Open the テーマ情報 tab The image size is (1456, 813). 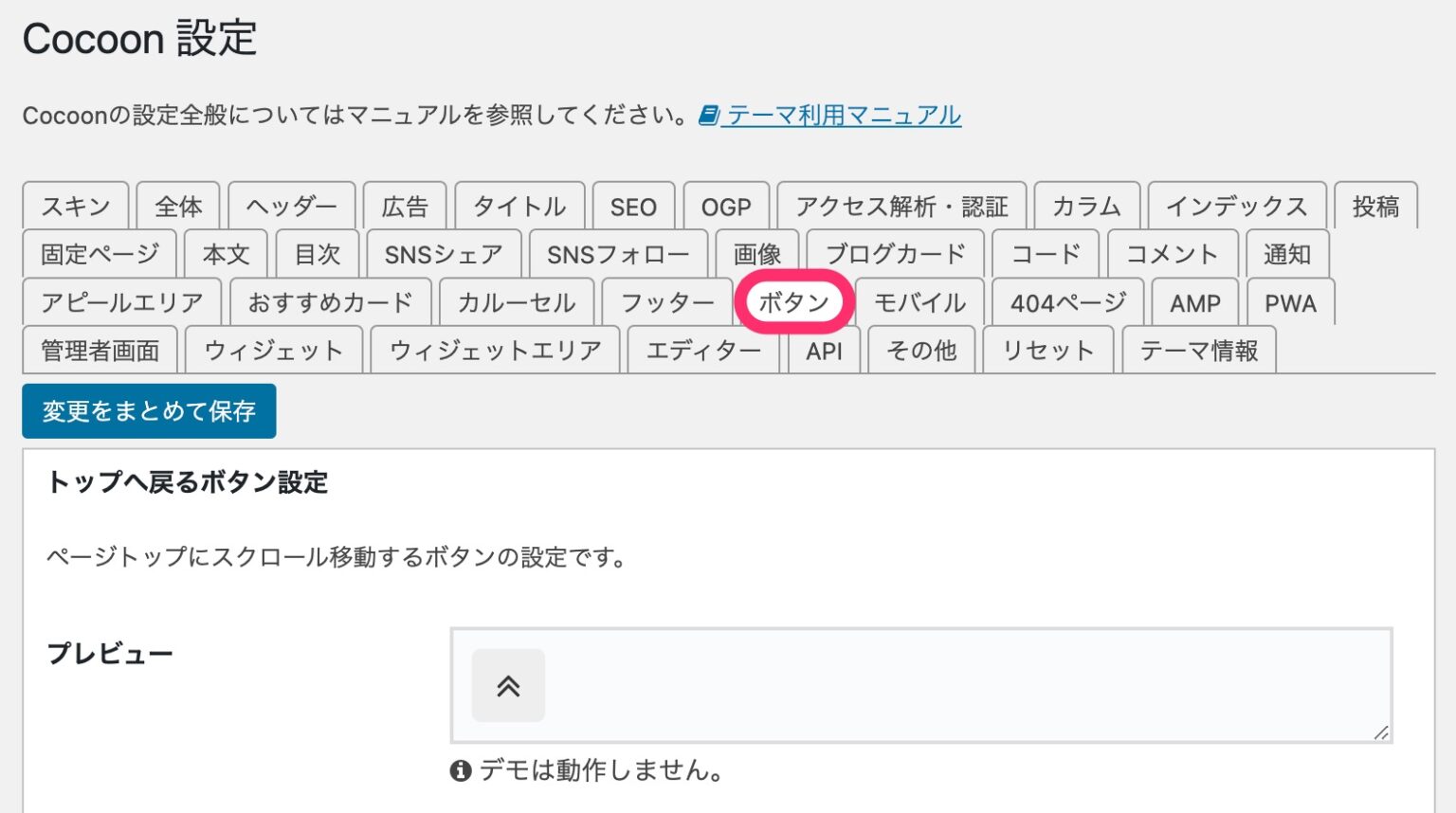coord(1199,350)
